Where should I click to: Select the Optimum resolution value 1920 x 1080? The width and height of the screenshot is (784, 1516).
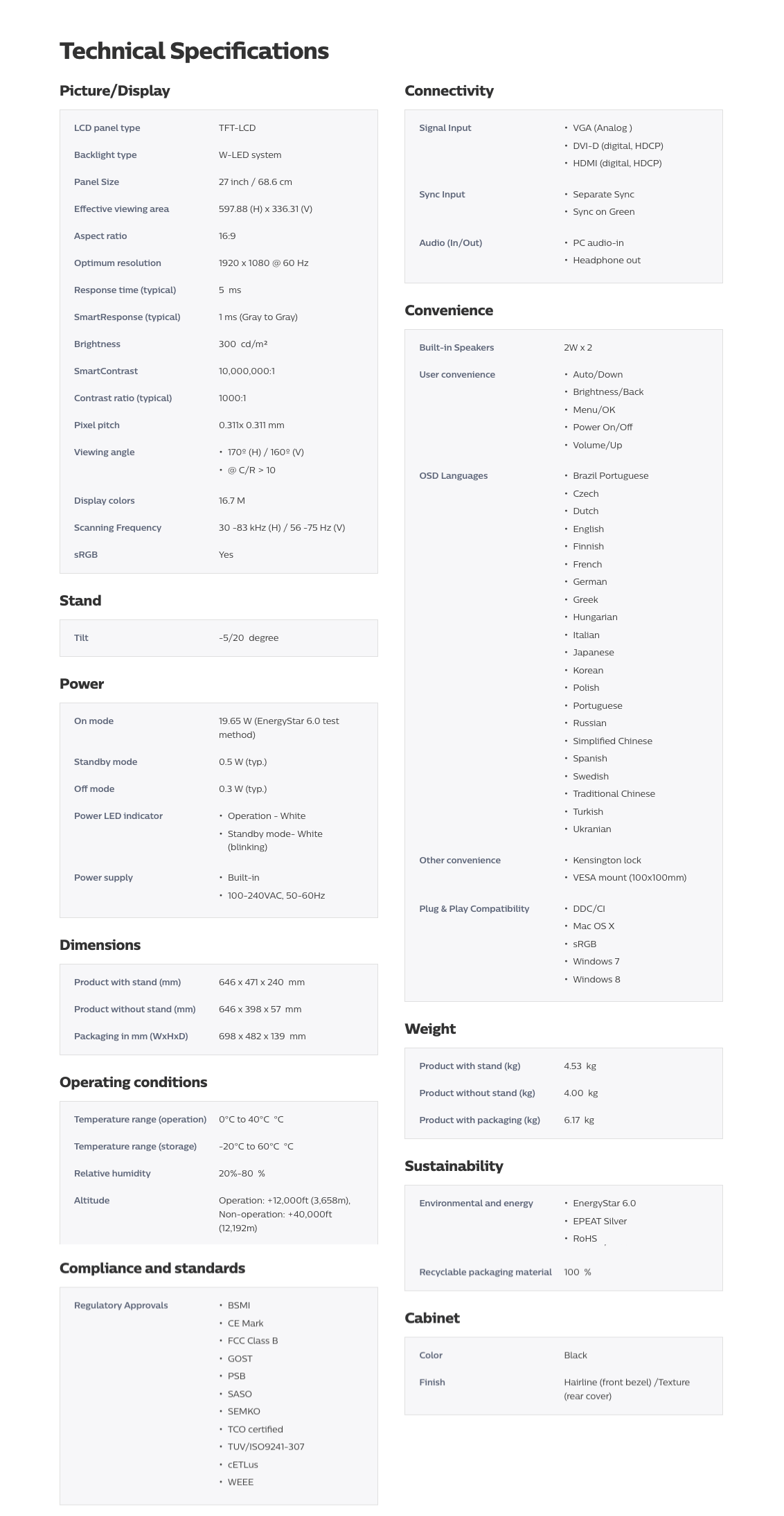263,263
